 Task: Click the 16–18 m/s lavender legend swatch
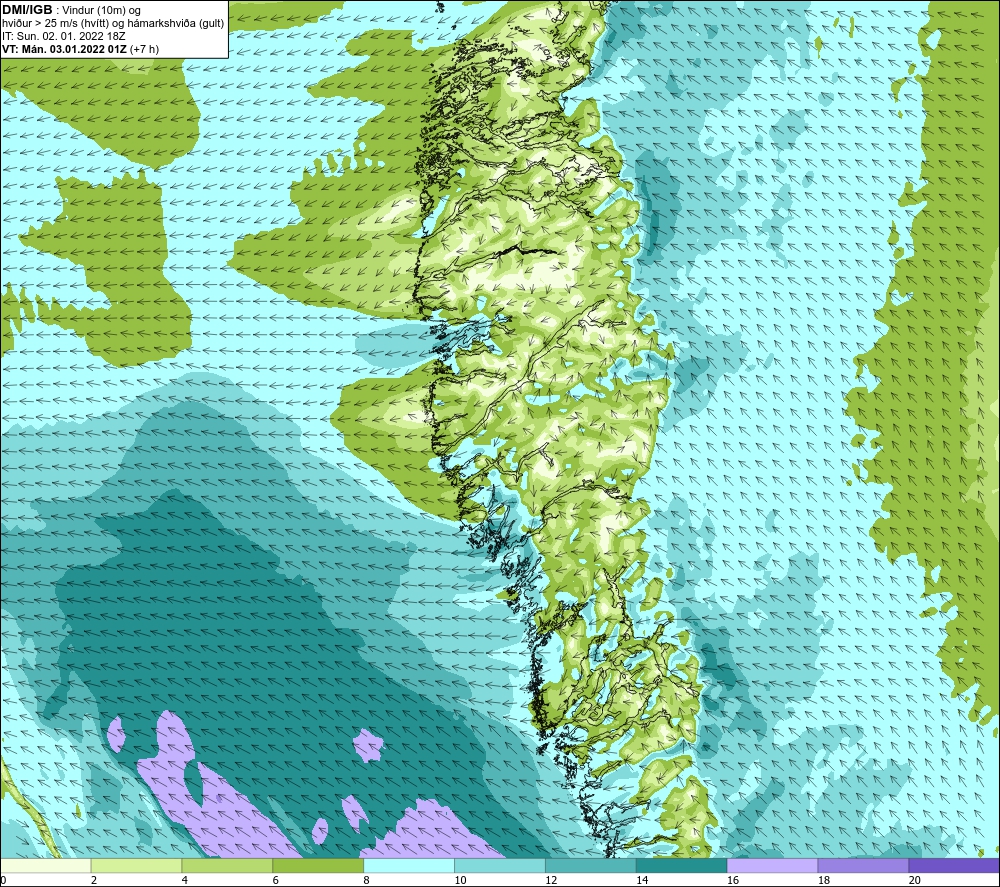coord(772,865)
